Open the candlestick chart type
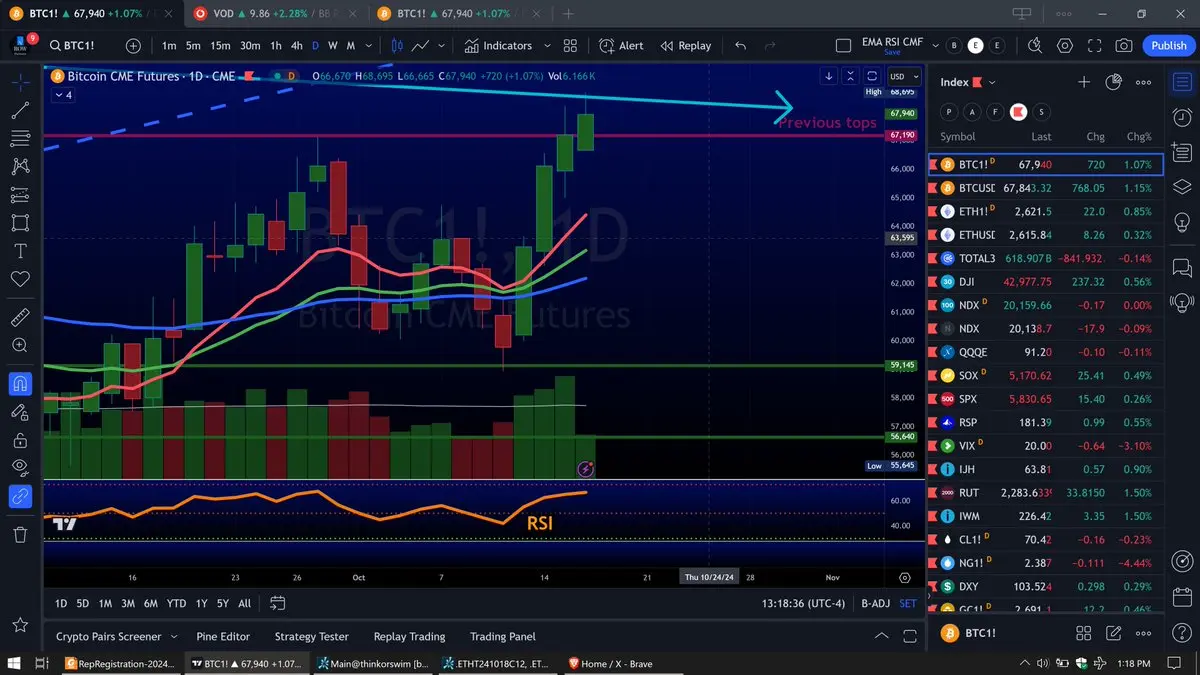This screenshot has width=1200, height=675. click(x=397, y=45)
